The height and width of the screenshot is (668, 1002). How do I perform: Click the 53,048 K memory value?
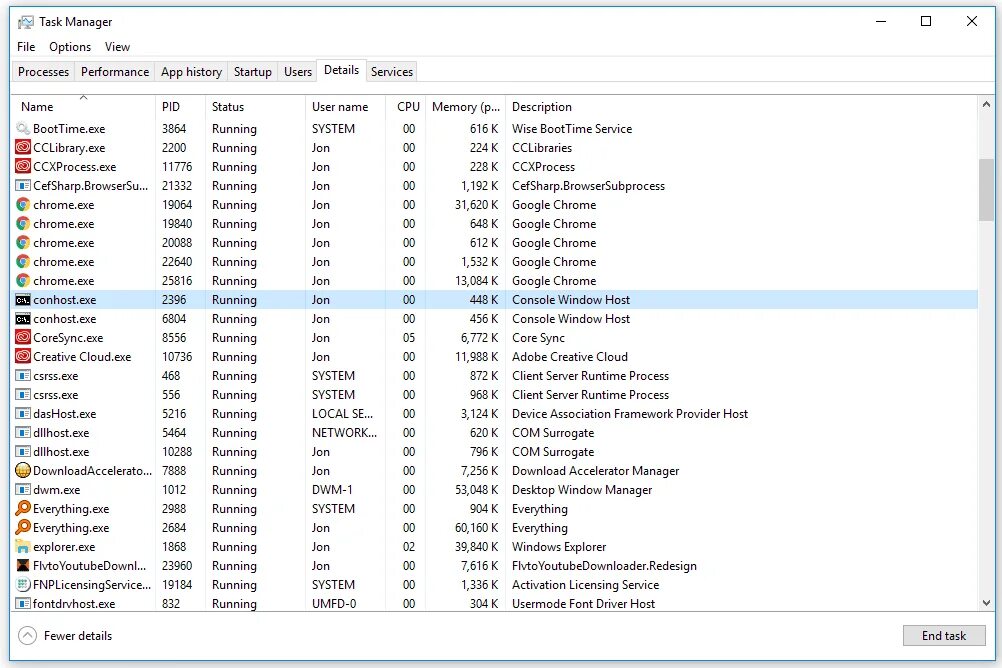click(x=476, y=490)
